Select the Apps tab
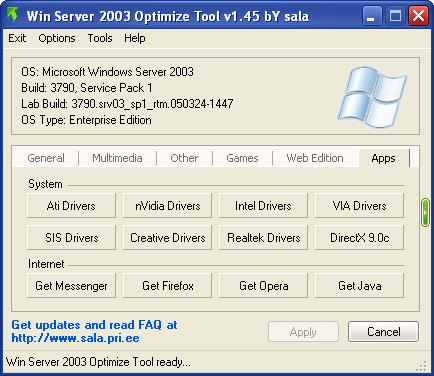The height and width of the screenshot is (376, 434). (x=383, y=158)
